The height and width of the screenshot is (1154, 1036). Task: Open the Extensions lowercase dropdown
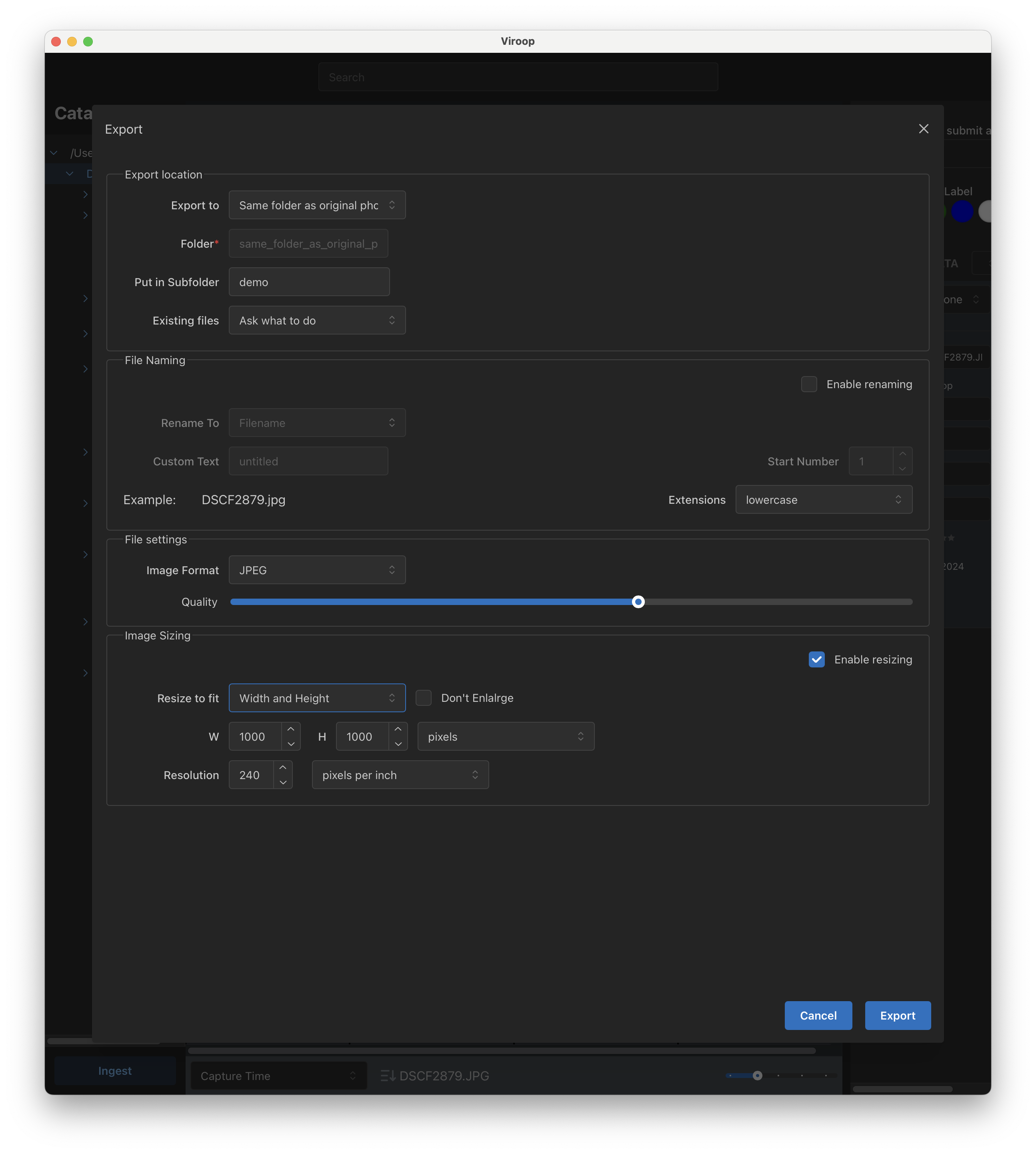click(823, 499)
